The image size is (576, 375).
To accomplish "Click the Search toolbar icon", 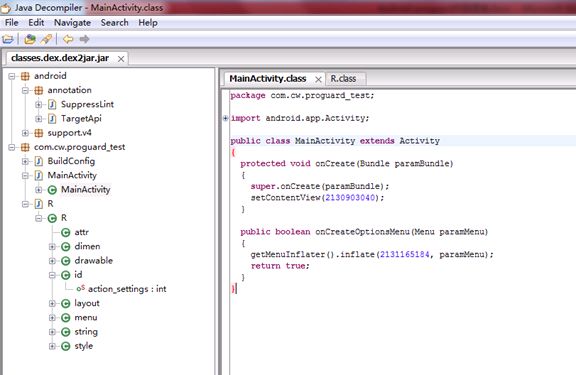I will [46, 39].
